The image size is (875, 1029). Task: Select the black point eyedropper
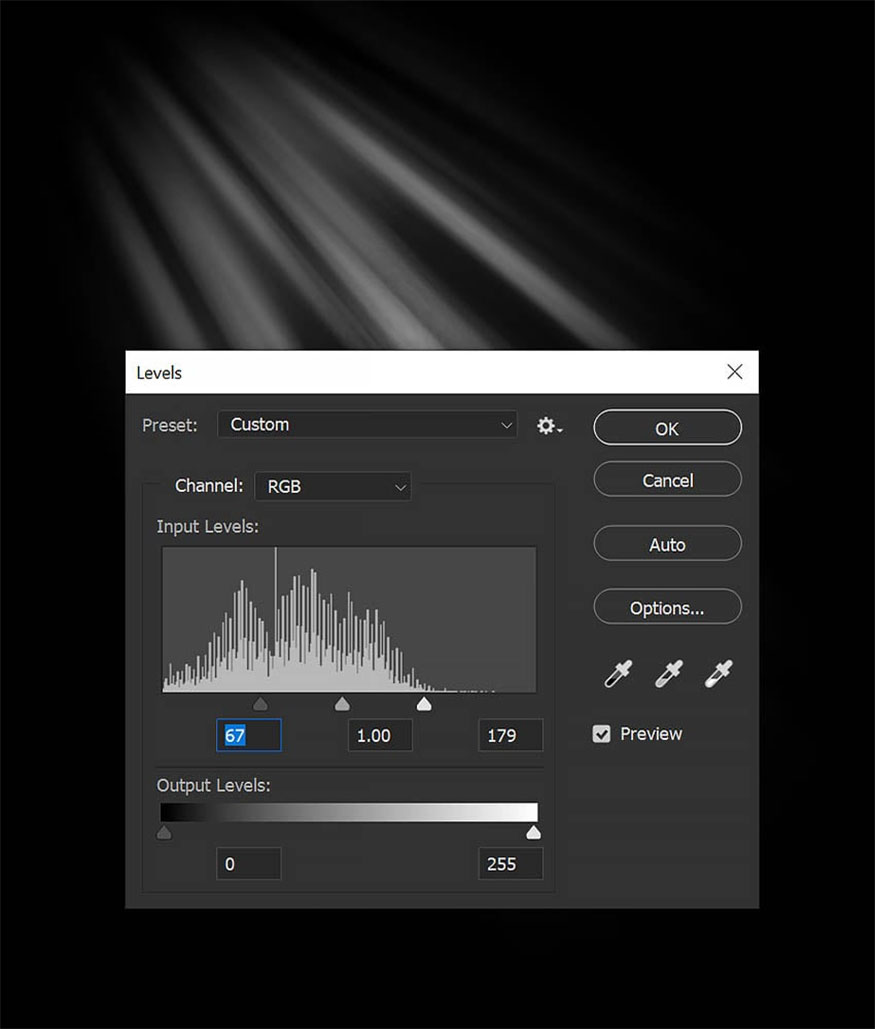pyautogui.click(x=618, y=675)
